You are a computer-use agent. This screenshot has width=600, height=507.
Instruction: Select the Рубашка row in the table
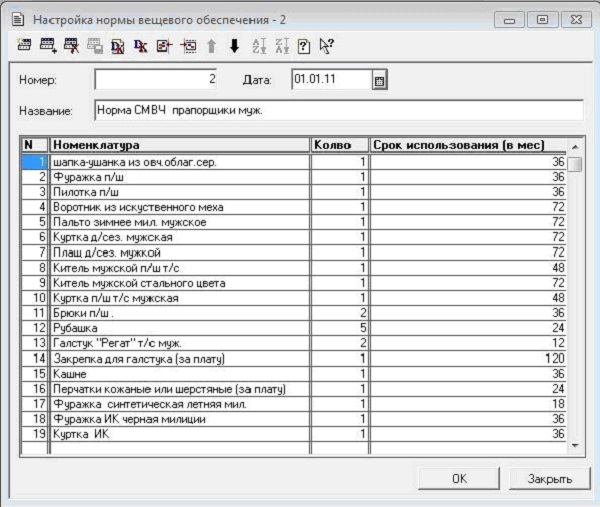point(180,327)
